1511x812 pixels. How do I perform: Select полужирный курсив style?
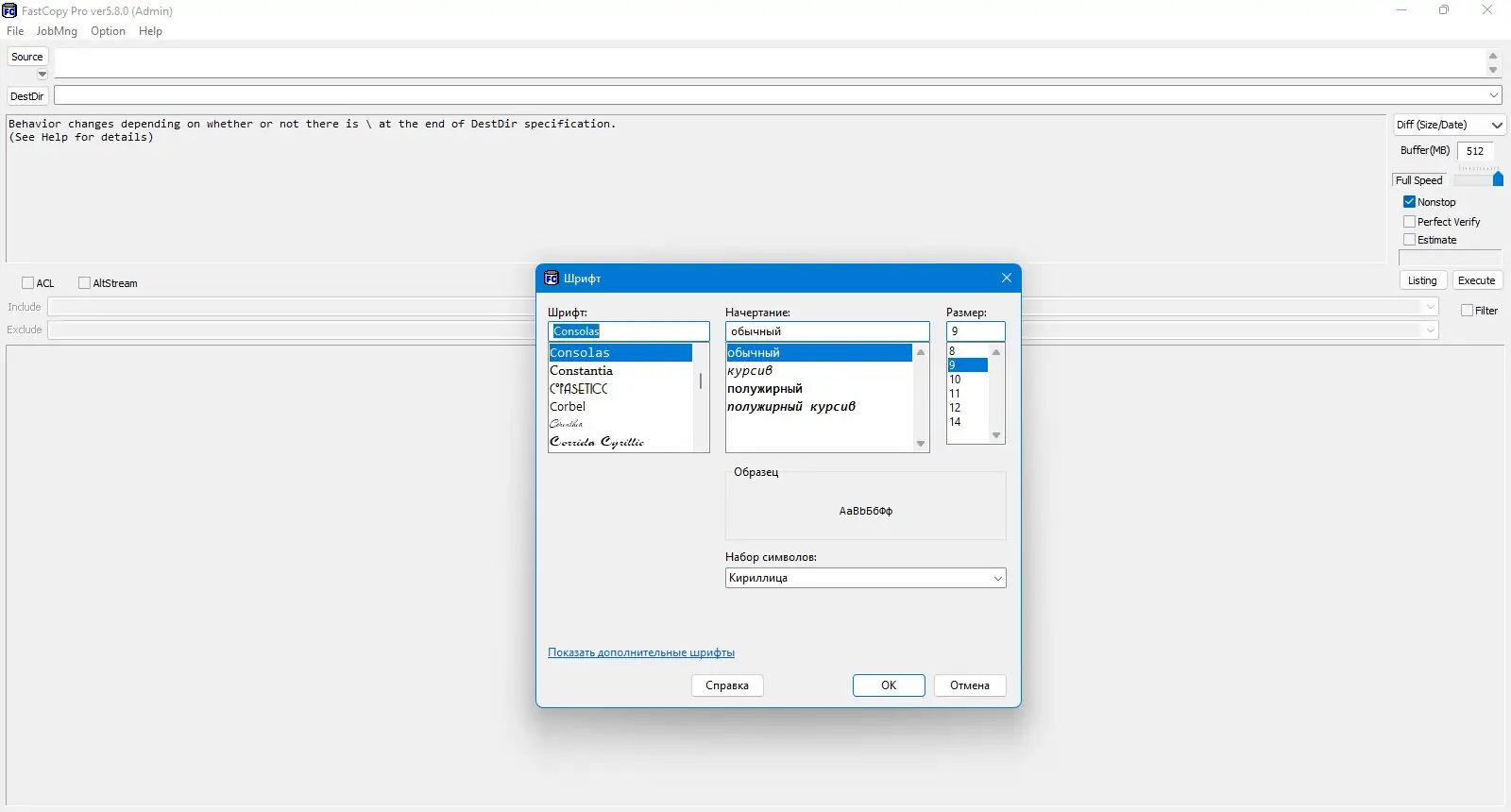[819, 407]
